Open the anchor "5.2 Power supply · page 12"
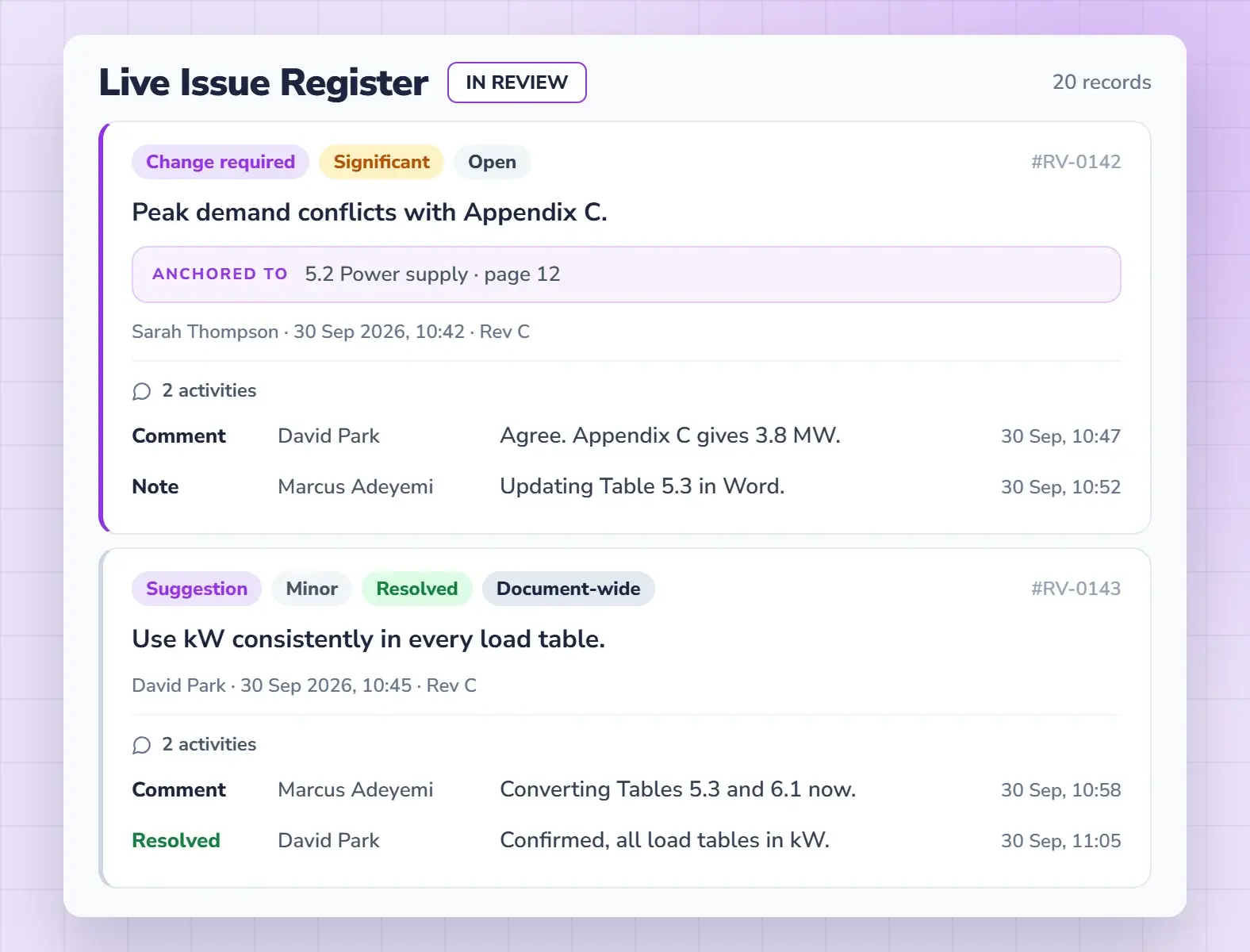 626,274
